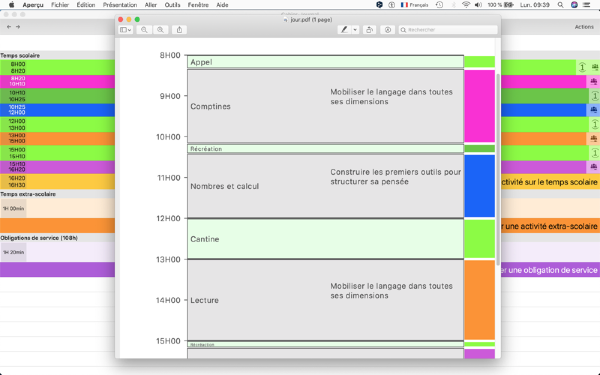Open the Share button in Preview toolbar

coord(179,30)
